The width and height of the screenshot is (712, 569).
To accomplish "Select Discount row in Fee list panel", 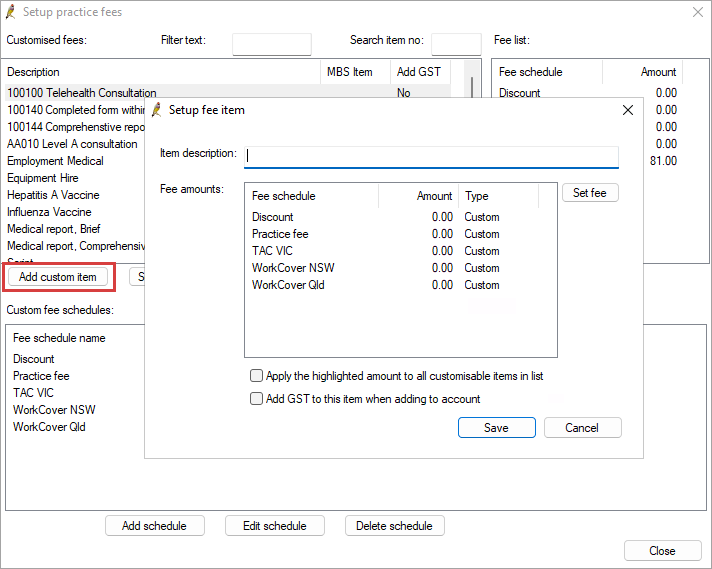I will pyautogui.click(x=588, y=93).
